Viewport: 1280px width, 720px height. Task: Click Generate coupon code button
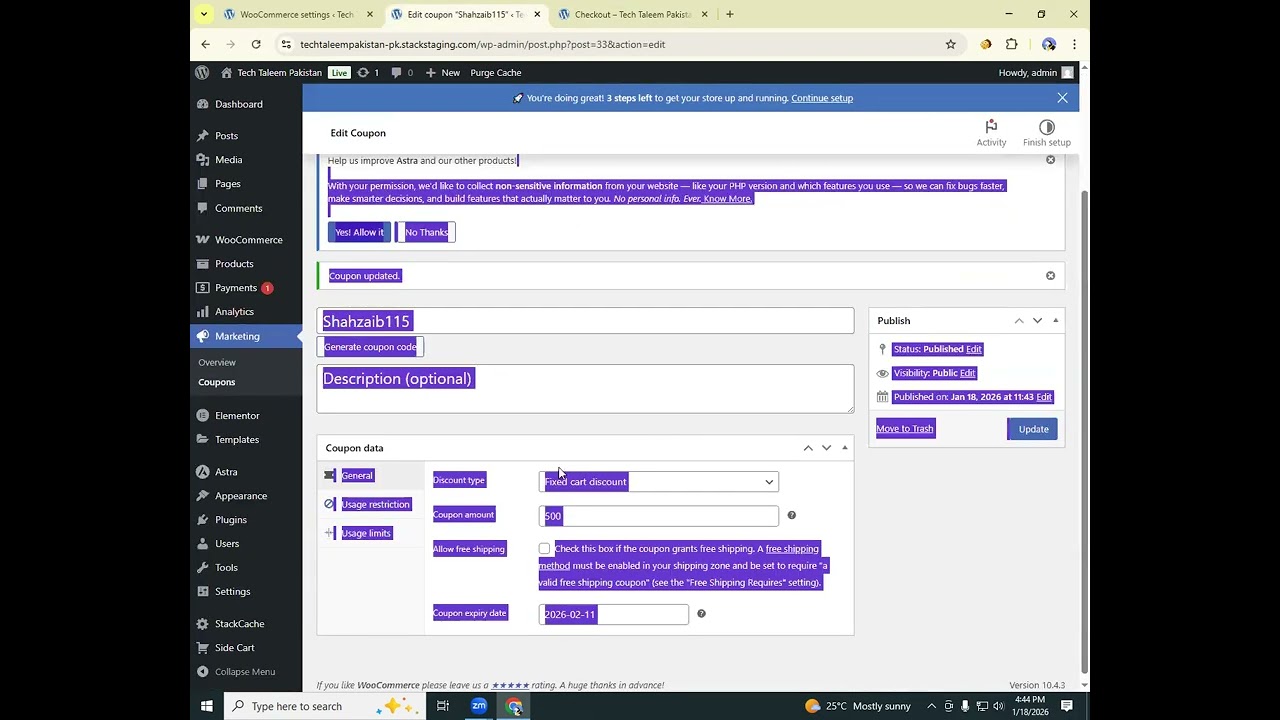click(370, 347)
